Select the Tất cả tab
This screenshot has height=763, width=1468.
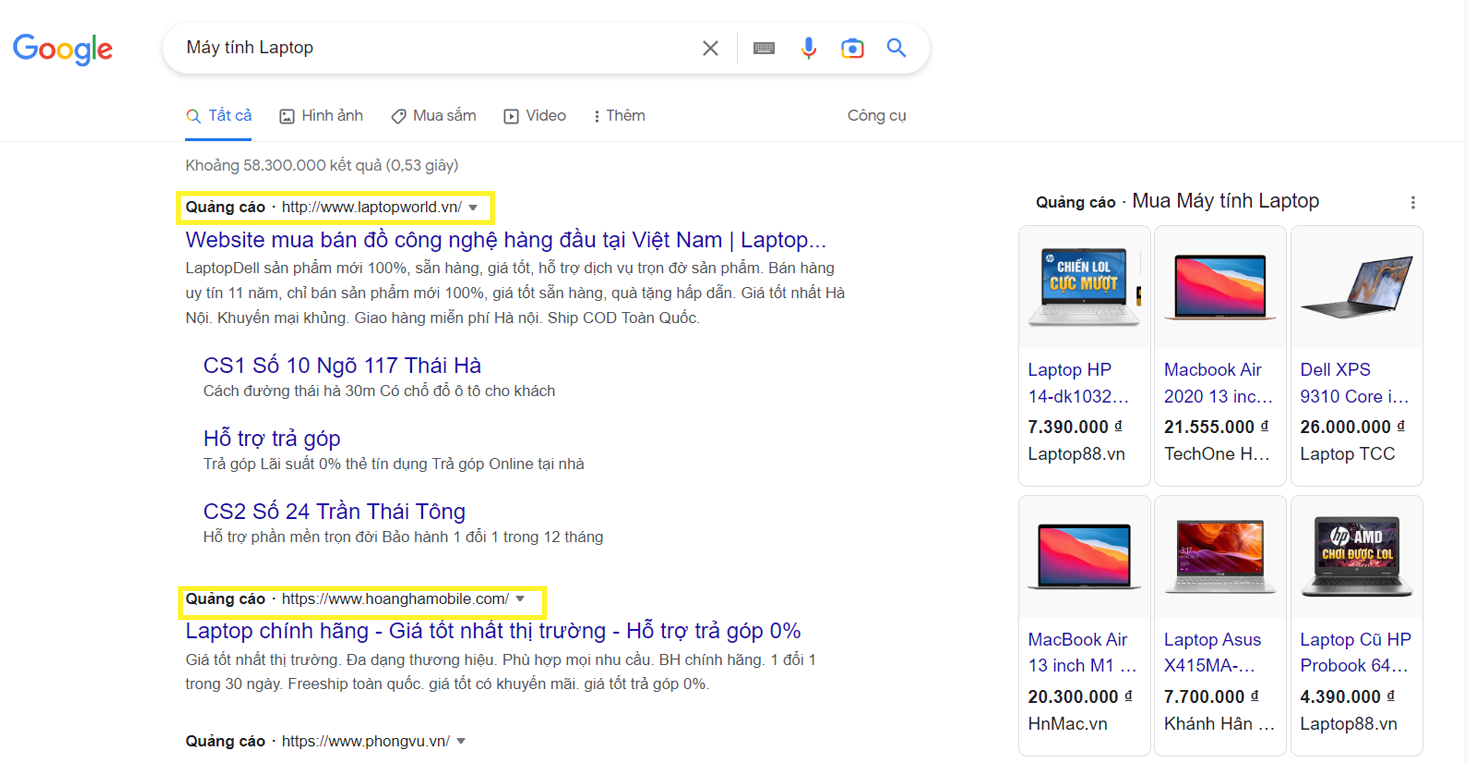pos(219,116)
